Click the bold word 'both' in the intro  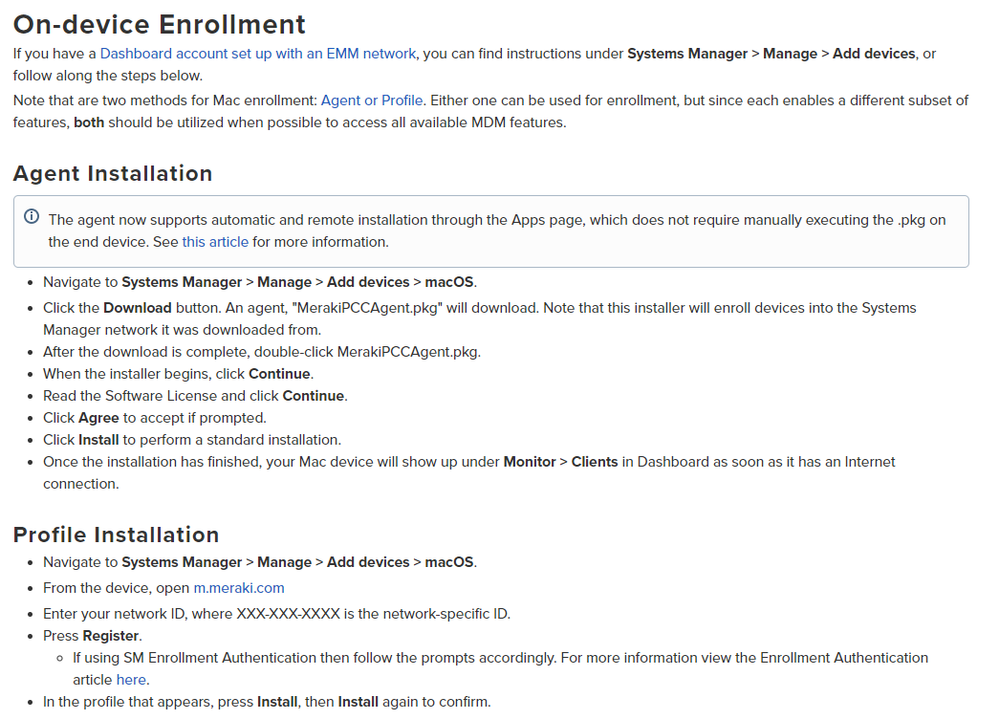coord(91,122)
